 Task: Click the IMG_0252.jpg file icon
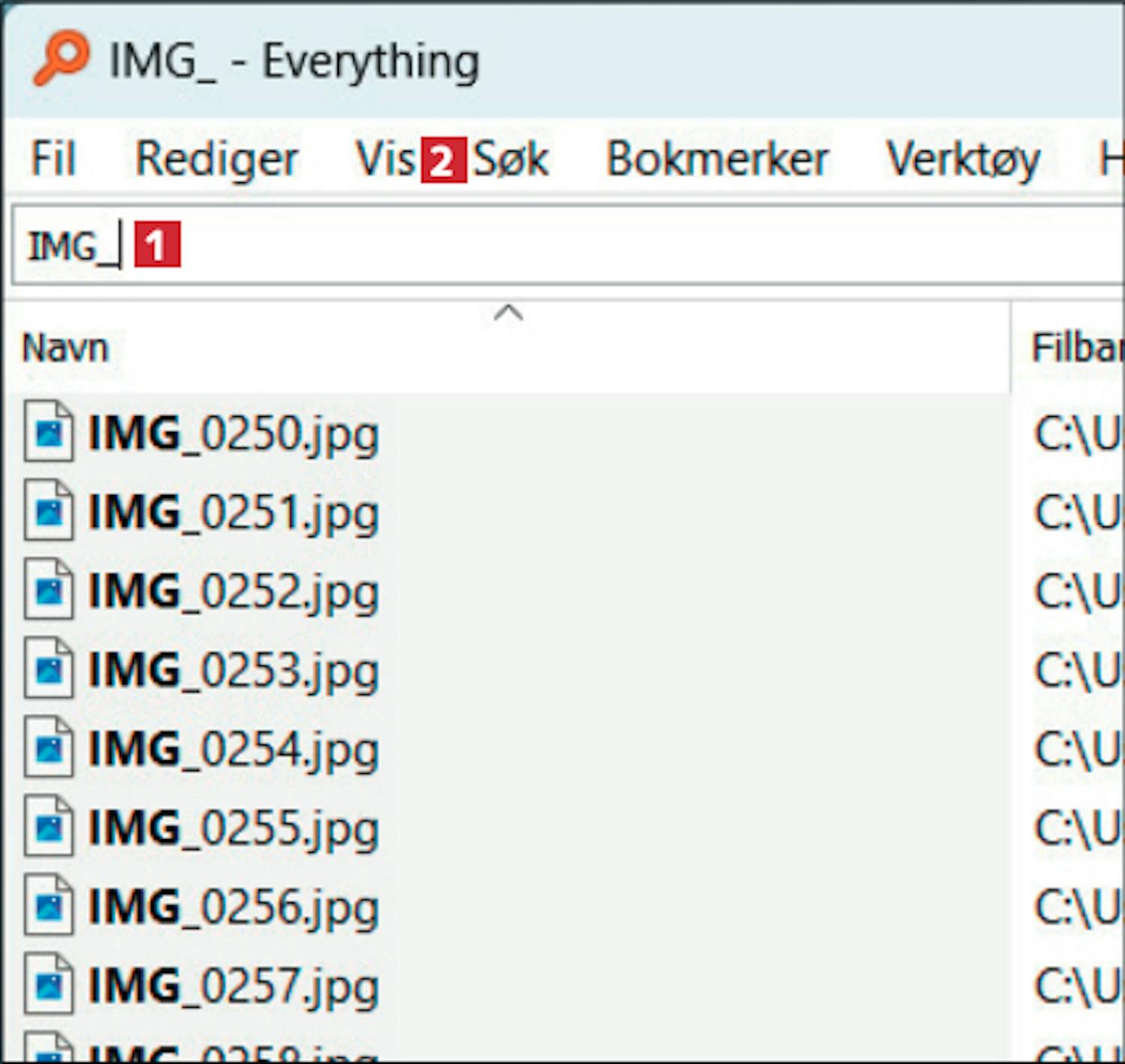[x=49, y=590]
